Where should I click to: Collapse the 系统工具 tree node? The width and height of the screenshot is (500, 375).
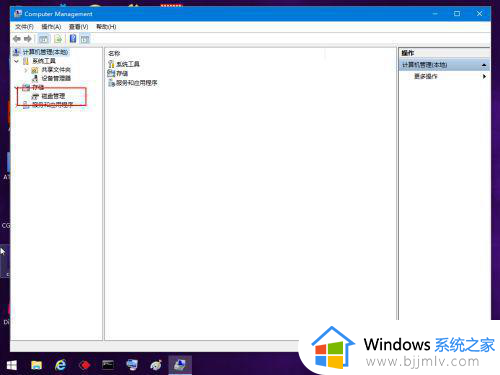tap(16, 61)
